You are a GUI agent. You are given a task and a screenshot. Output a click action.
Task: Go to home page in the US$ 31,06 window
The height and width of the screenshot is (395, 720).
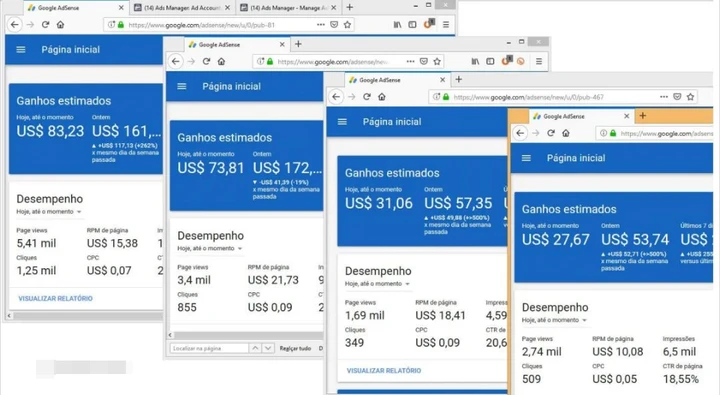point(382,96)
